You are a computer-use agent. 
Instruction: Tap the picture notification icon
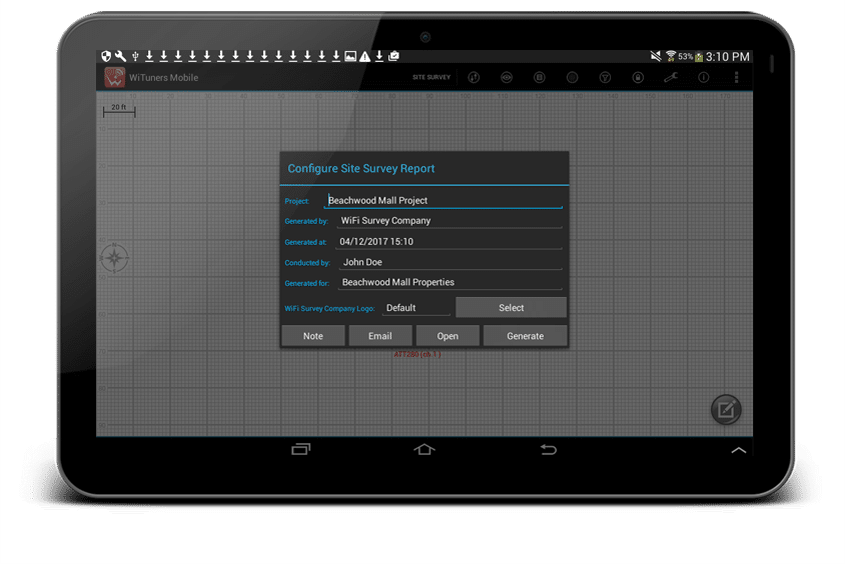(x=350, y=56)
